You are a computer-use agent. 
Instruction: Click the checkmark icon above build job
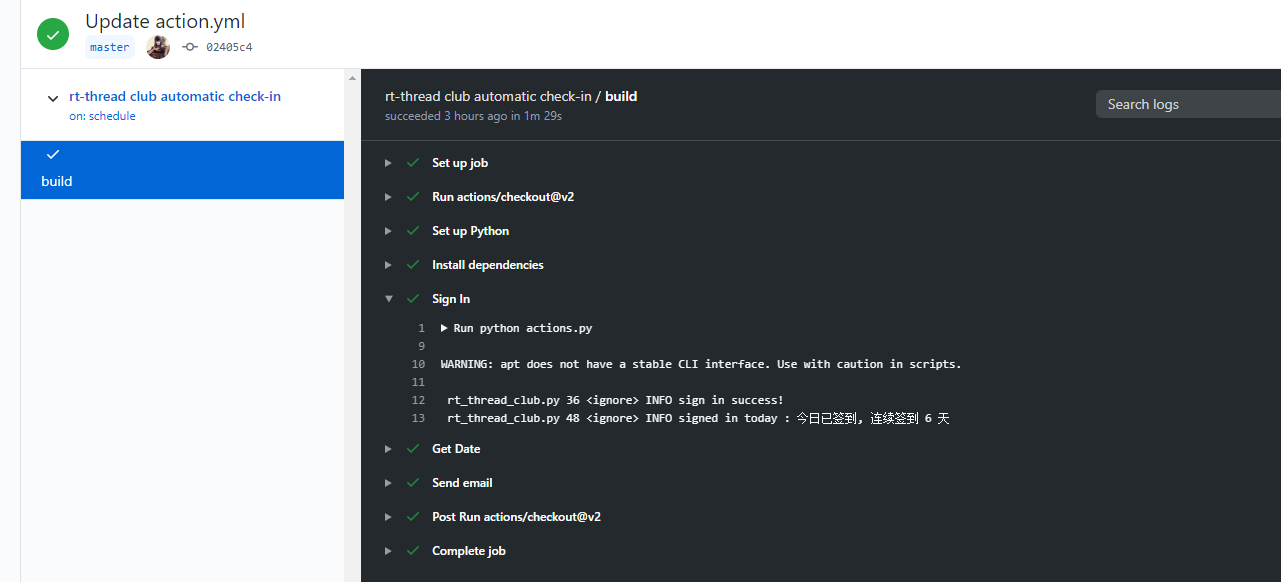click(53, 154)
